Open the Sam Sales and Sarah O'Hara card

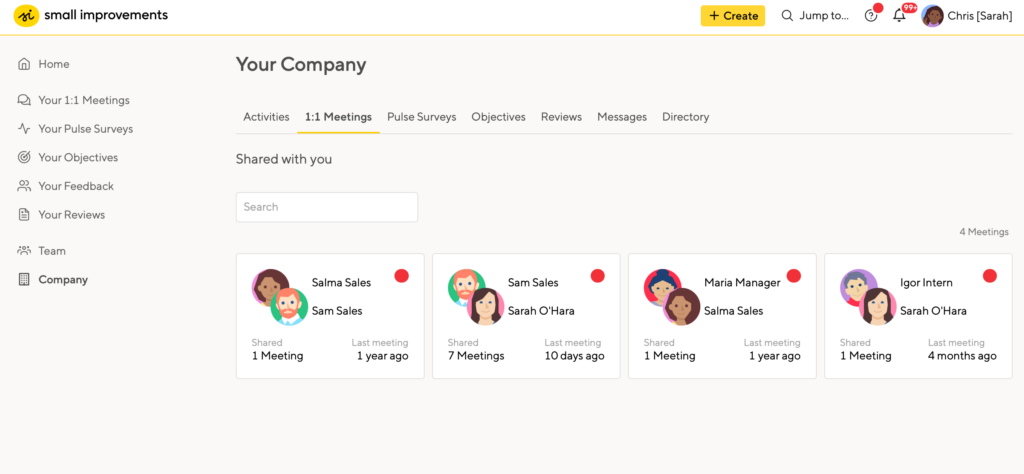pos(526,316)
